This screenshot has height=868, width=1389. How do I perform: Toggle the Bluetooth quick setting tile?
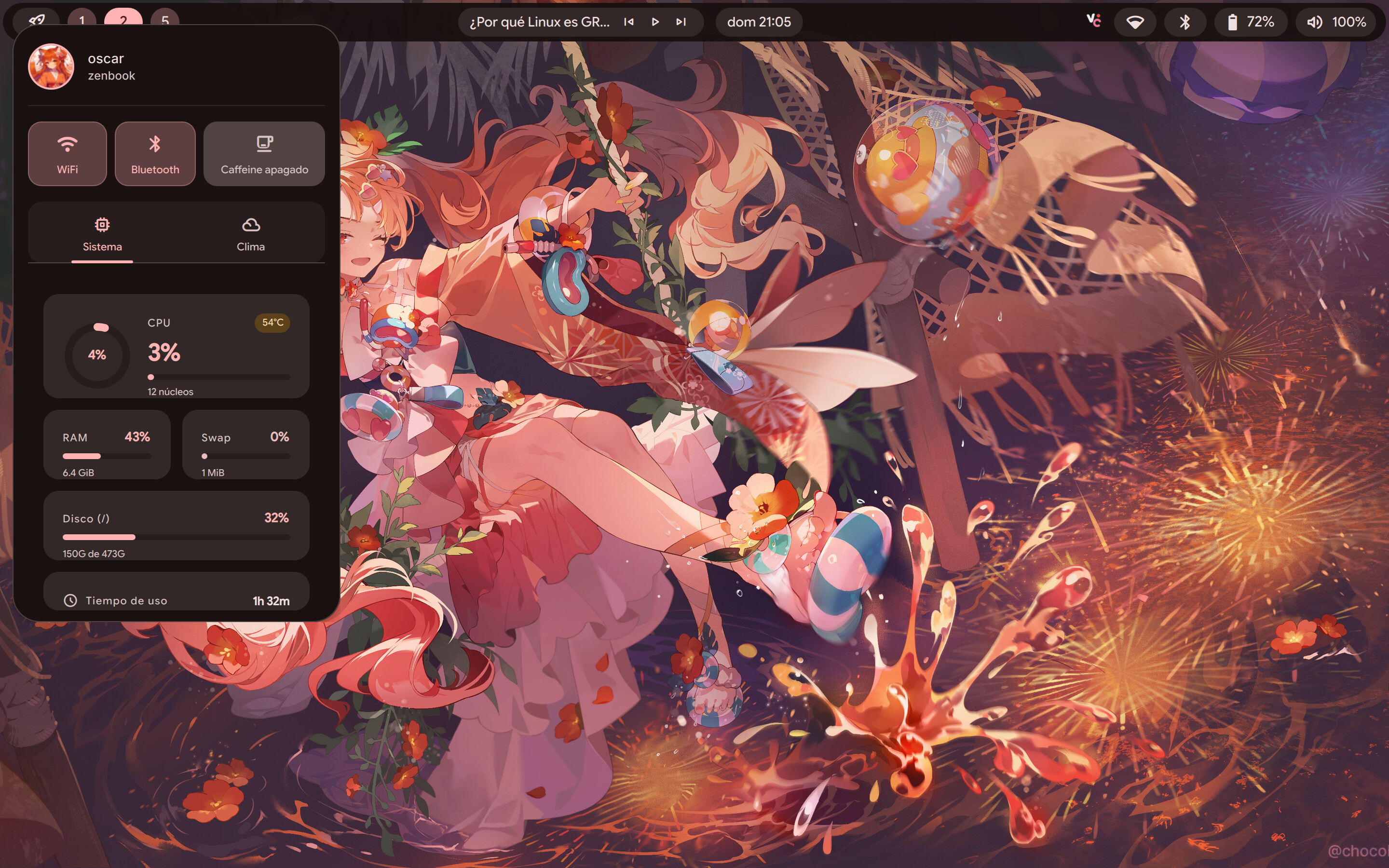[x=155, y=153]
